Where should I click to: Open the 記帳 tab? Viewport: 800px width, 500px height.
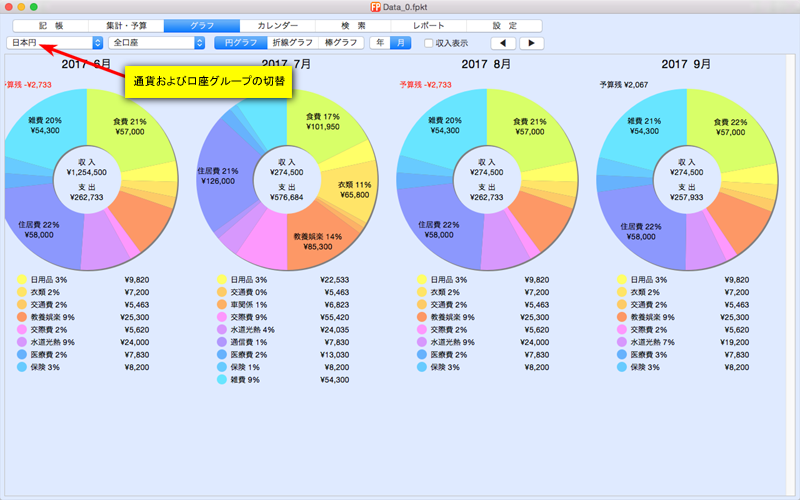[x=51, y=26]
